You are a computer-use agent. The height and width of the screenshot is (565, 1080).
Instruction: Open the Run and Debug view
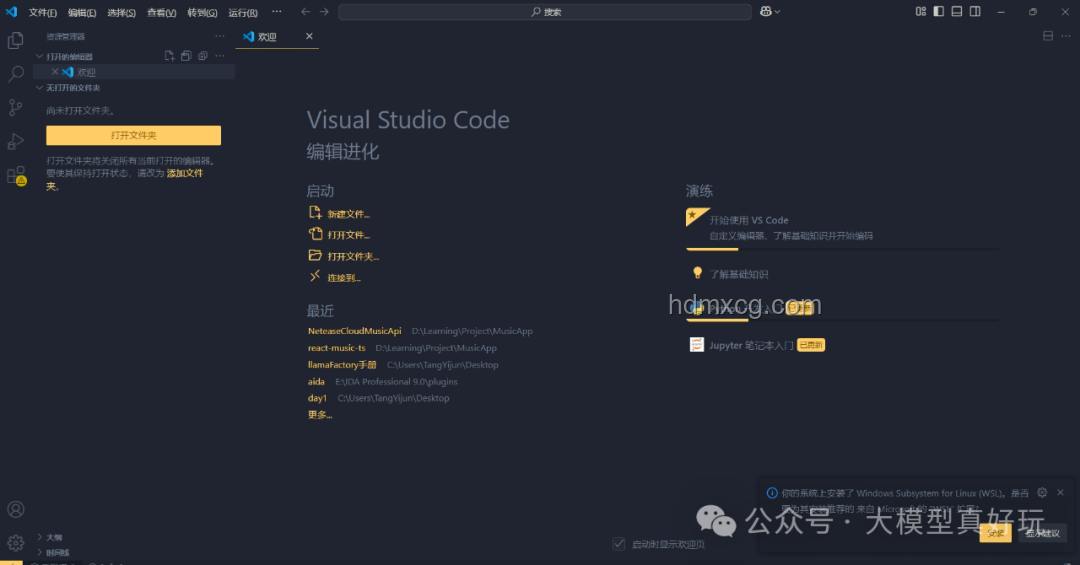point(15,141)
